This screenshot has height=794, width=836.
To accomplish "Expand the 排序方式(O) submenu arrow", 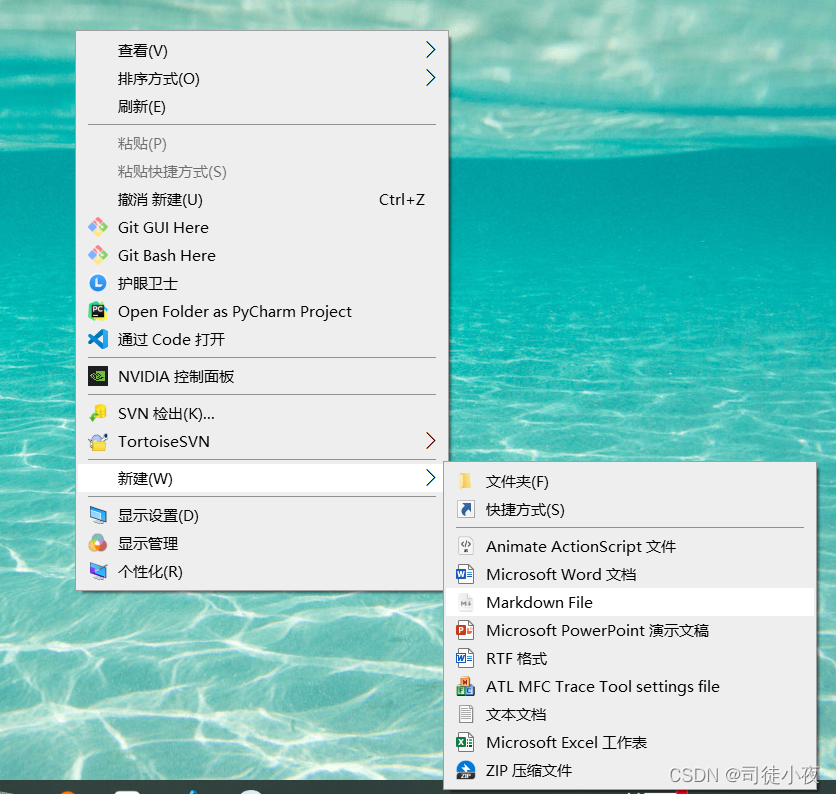I will [430, 78].
